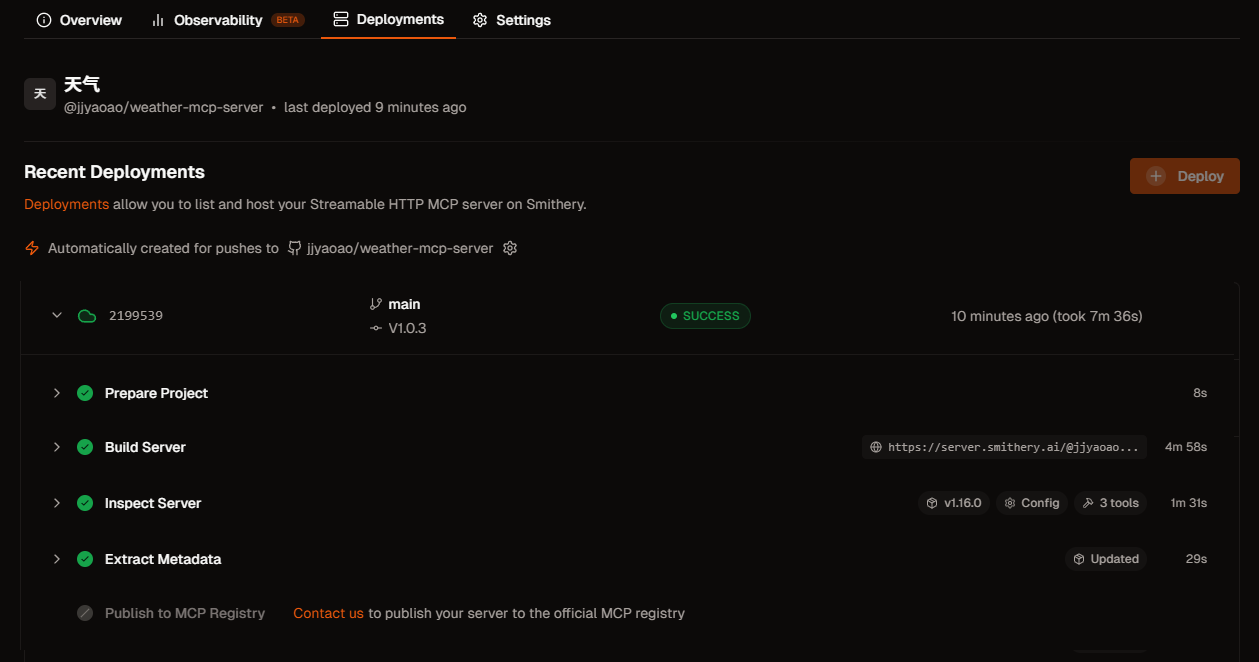This screenshot has height=662, width=1259.
Task: Switch to the Overview tab
Action: (x=79, y=20)
